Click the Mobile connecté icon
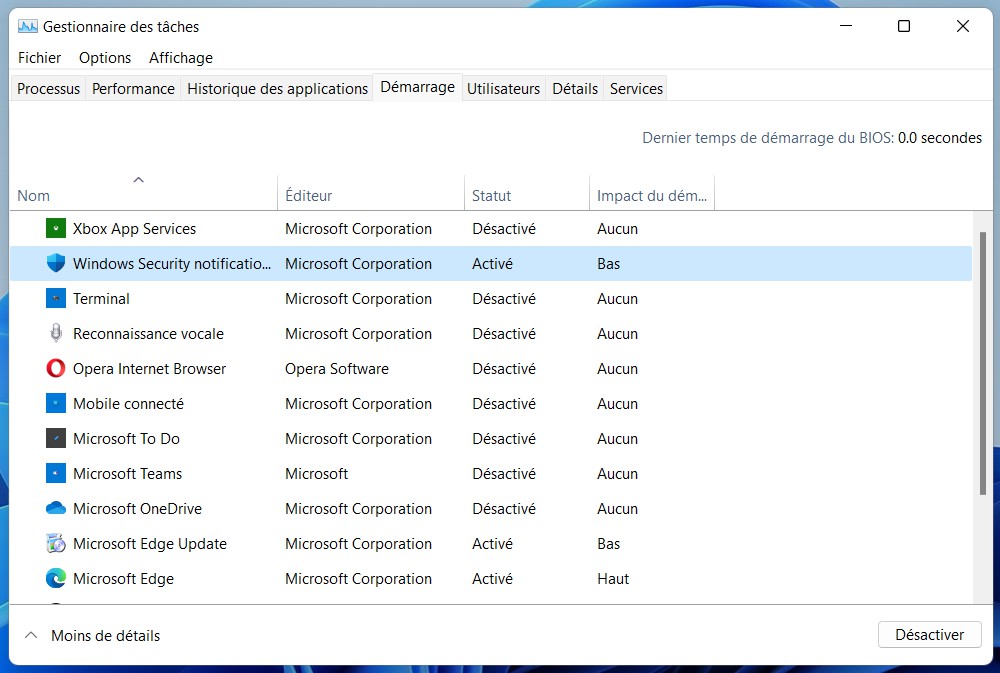1000x673 pixels. 55,403
